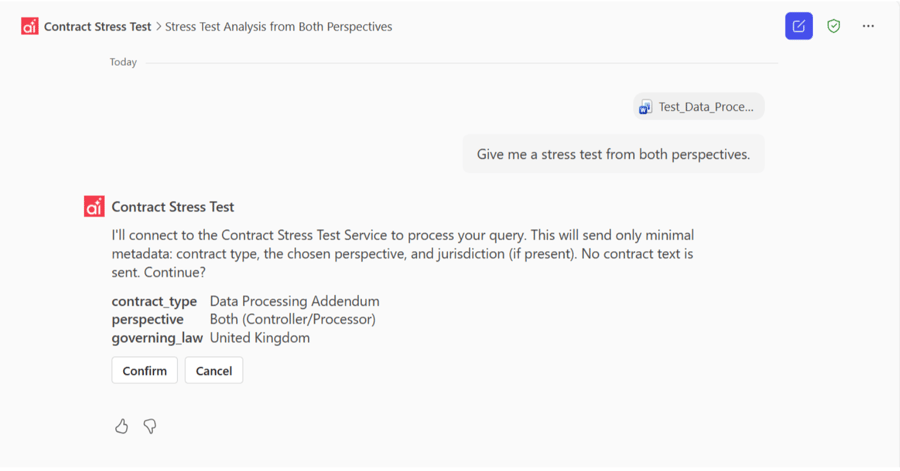Select the Both (Controller/Processor) perspective value

pos(292,319)
